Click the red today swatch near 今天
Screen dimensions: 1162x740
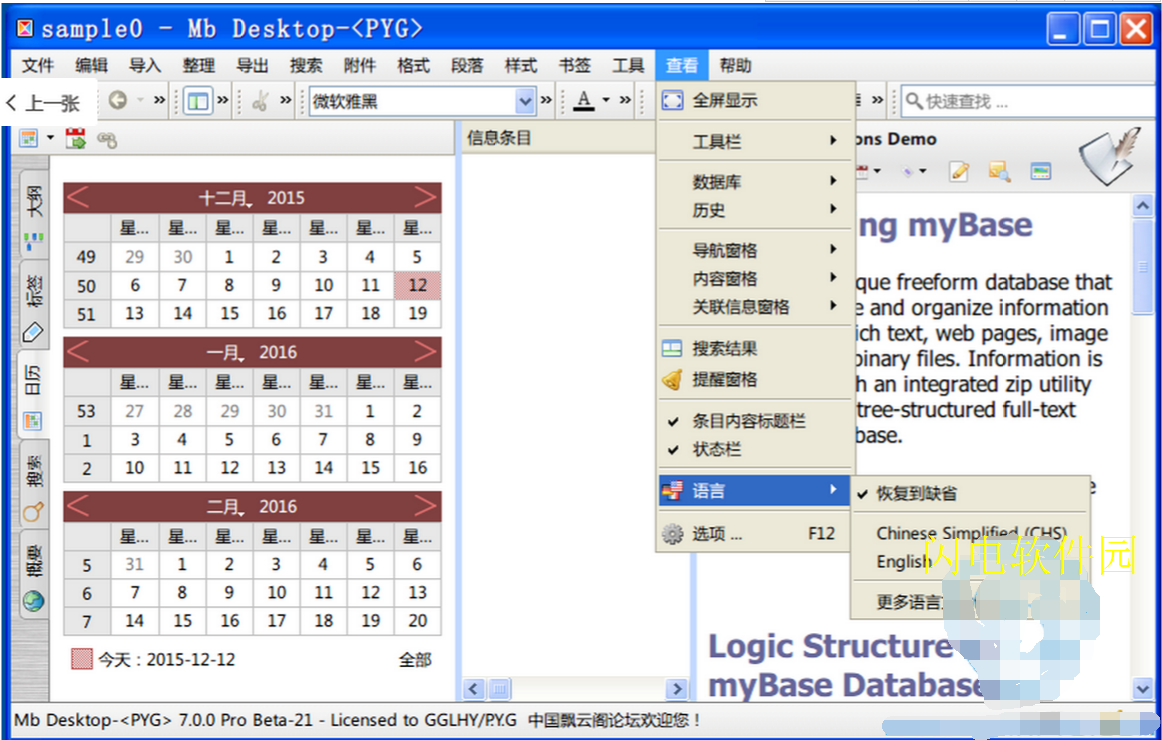point(82,659)
